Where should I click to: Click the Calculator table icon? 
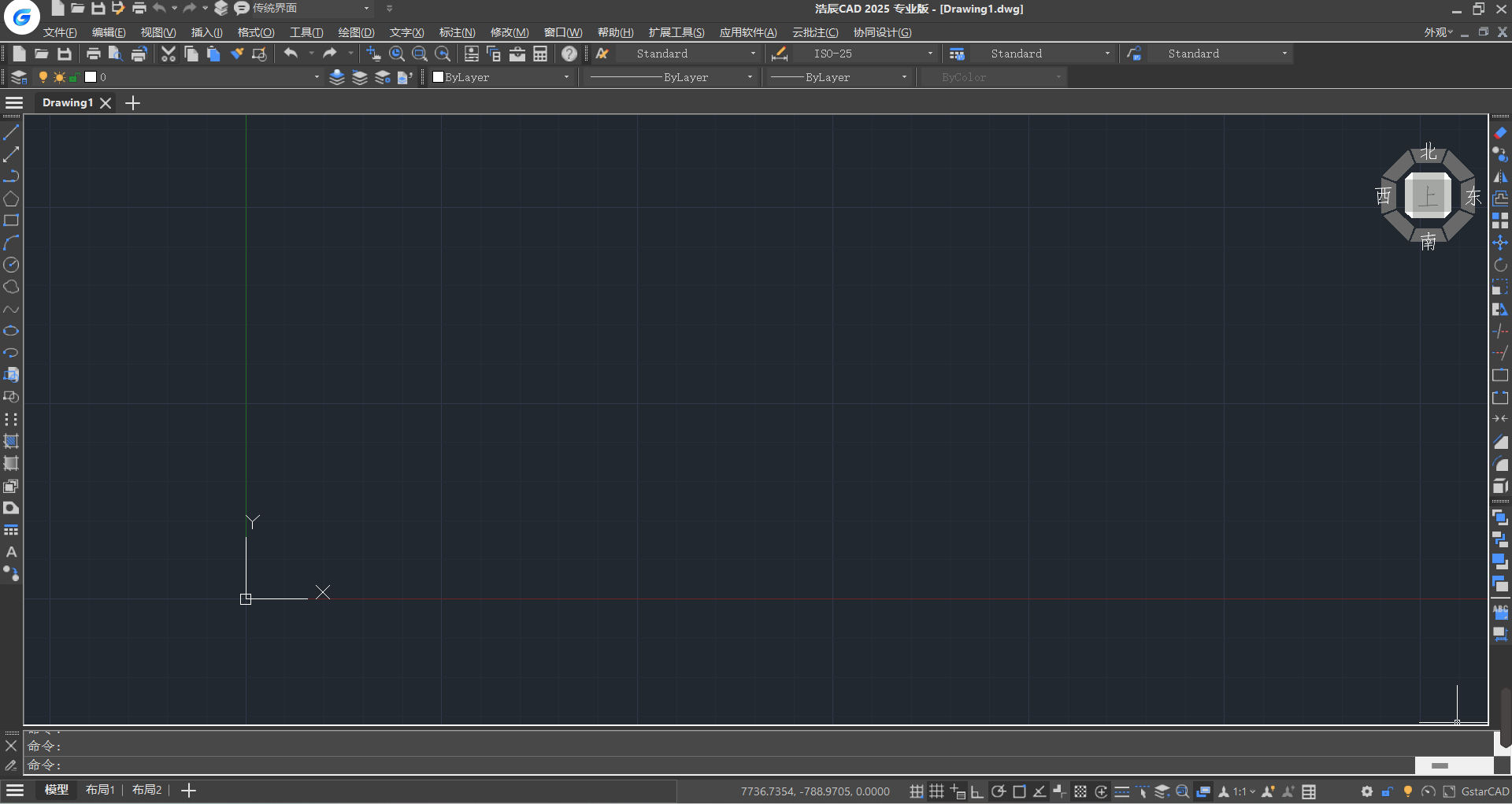click(540, 54)
